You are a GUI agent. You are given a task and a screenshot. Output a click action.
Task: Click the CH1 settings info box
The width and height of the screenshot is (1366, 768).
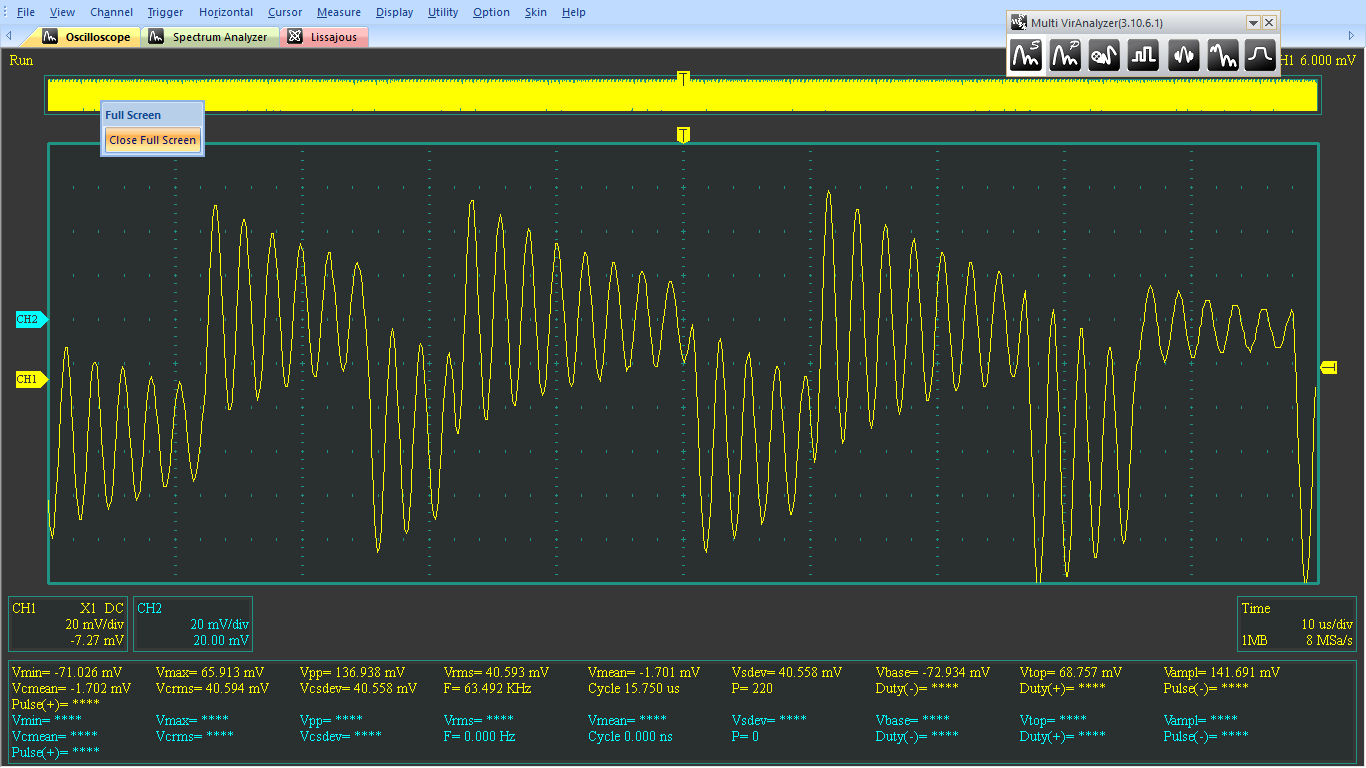68,624
